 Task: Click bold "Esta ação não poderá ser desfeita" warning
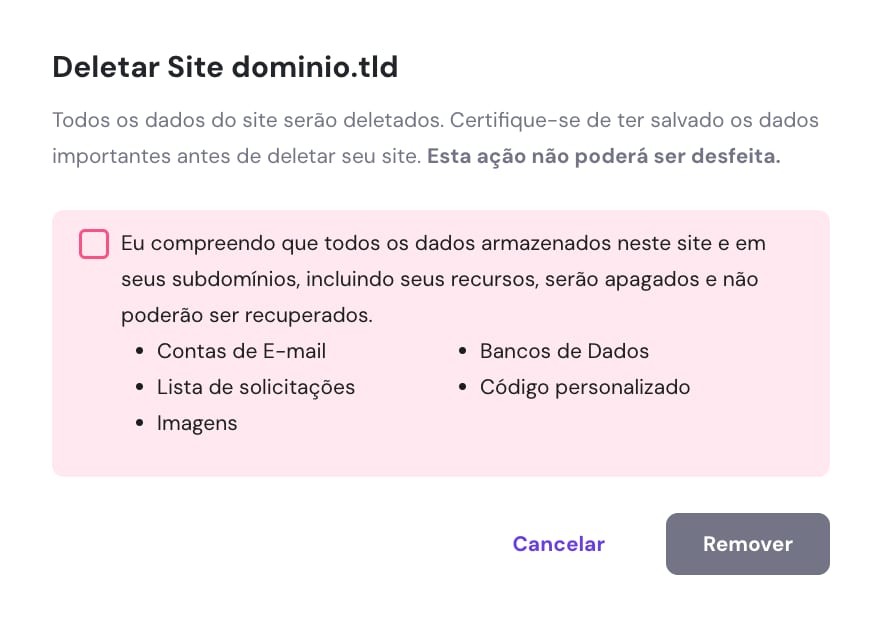pos(603,157)
